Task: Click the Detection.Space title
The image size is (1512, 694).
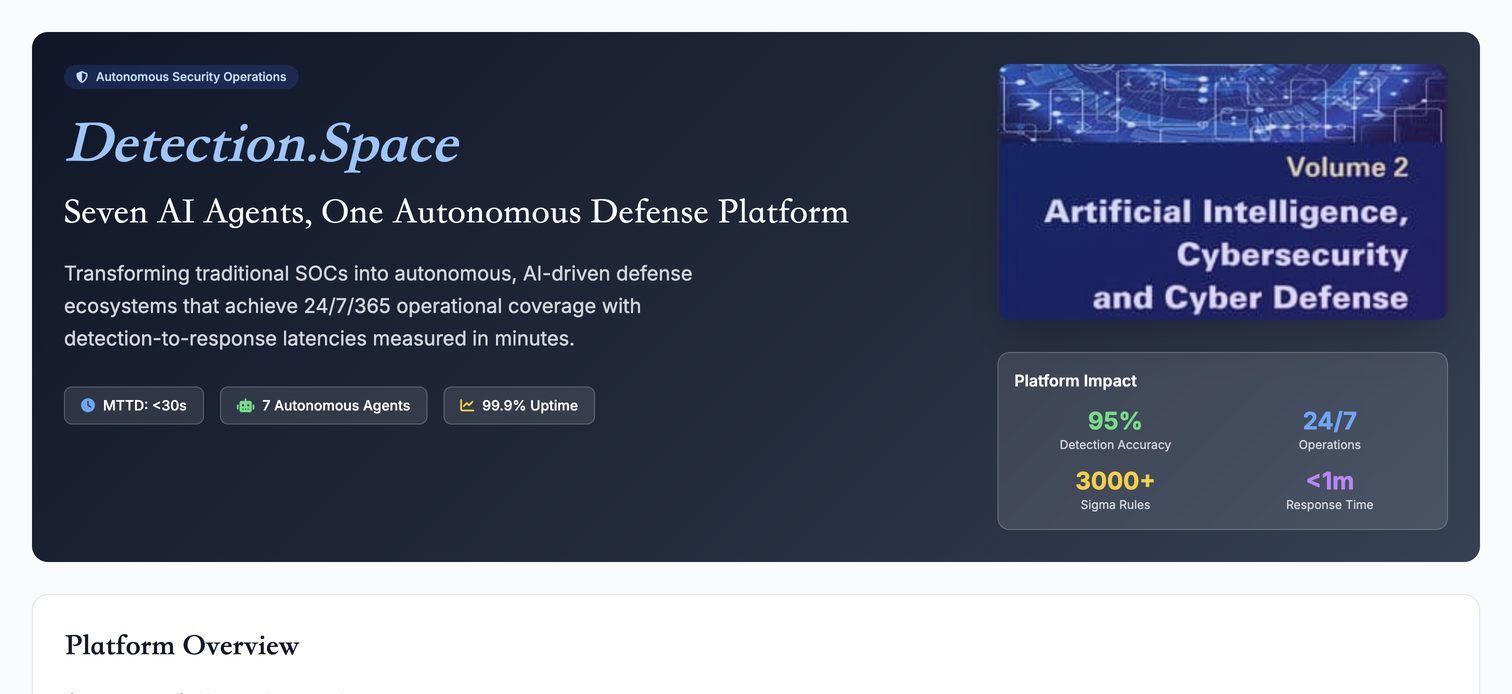Action: [262, 143]
